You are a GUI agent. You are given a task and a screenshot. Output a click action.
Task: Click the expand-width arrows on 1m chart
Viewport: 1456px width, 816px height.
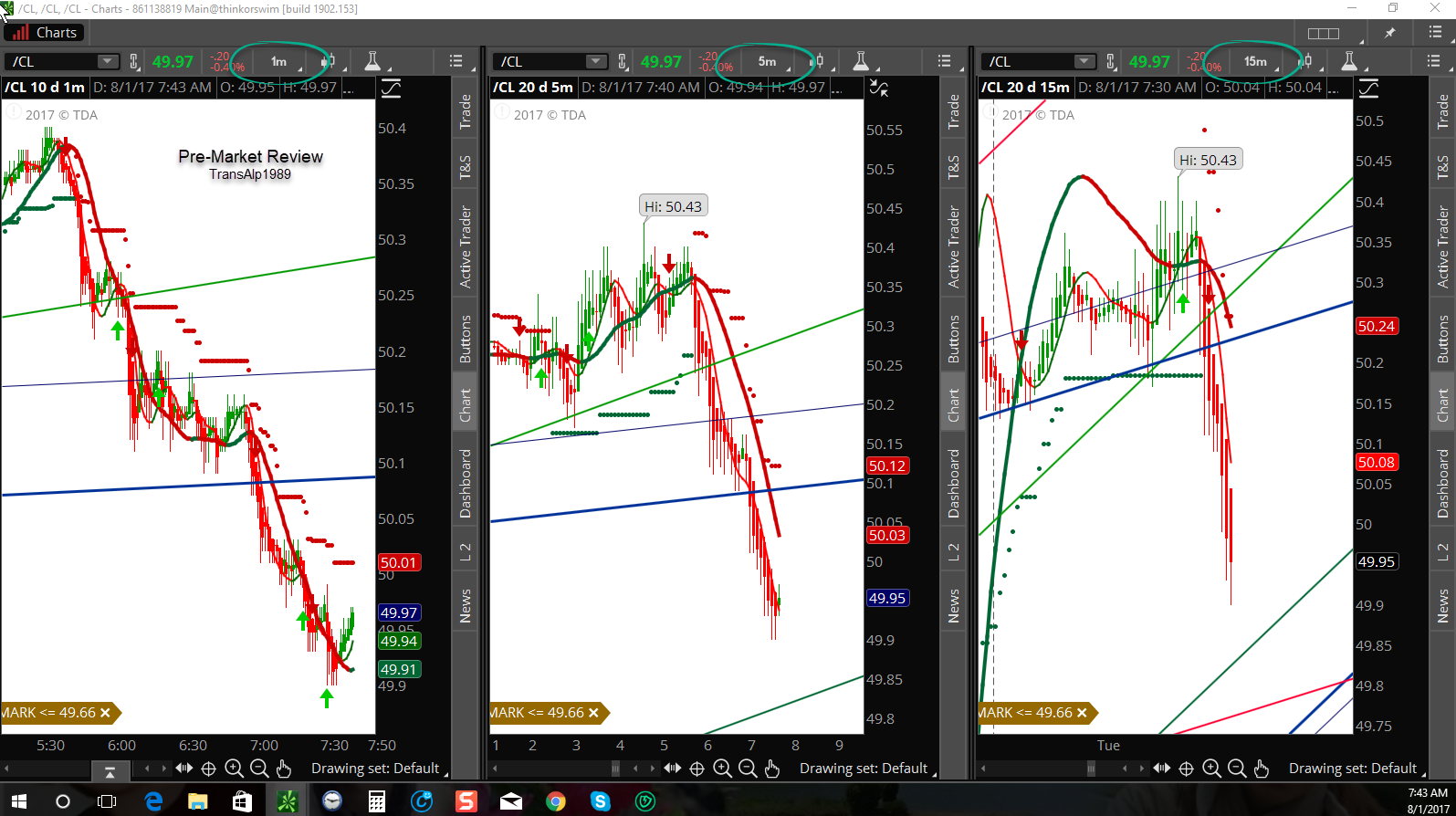[x=183, y=769]
